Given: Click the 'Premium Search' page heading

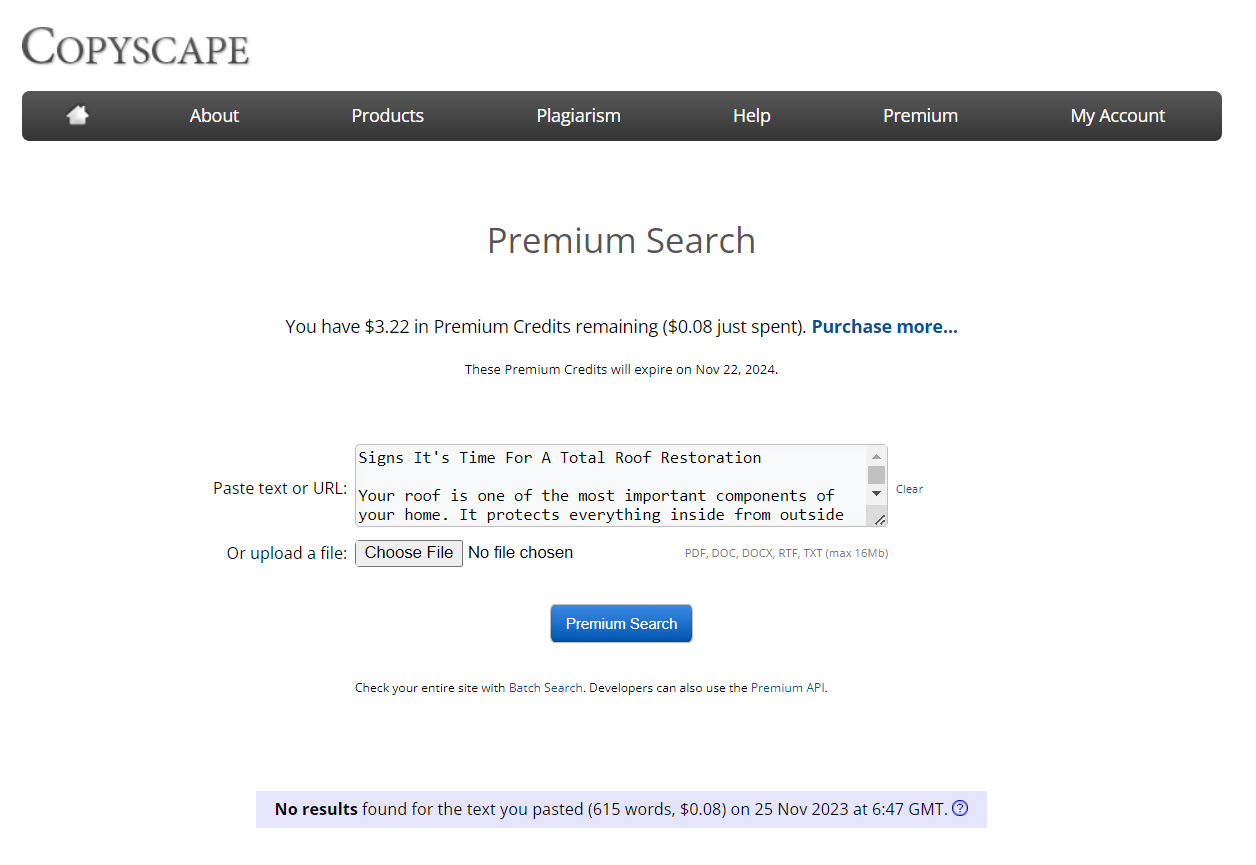Looking at the screenshot, I should coord(621,241).
